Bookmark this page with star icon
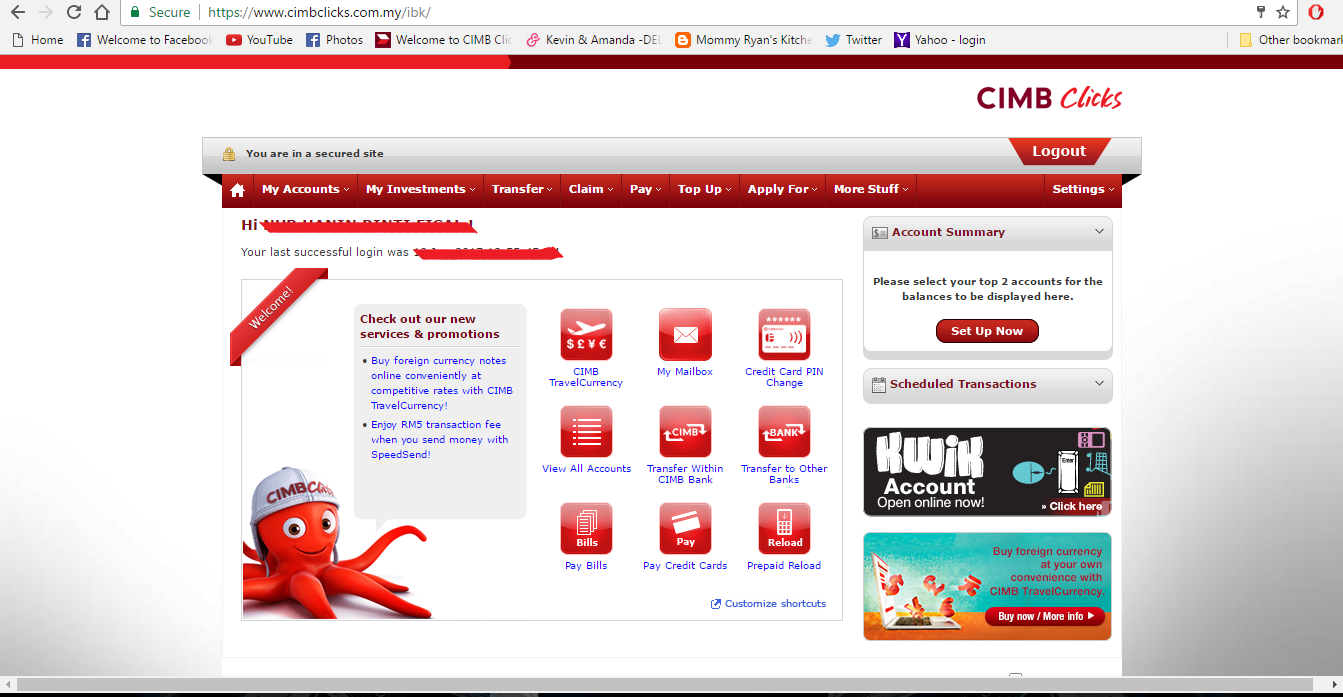 1283,12
